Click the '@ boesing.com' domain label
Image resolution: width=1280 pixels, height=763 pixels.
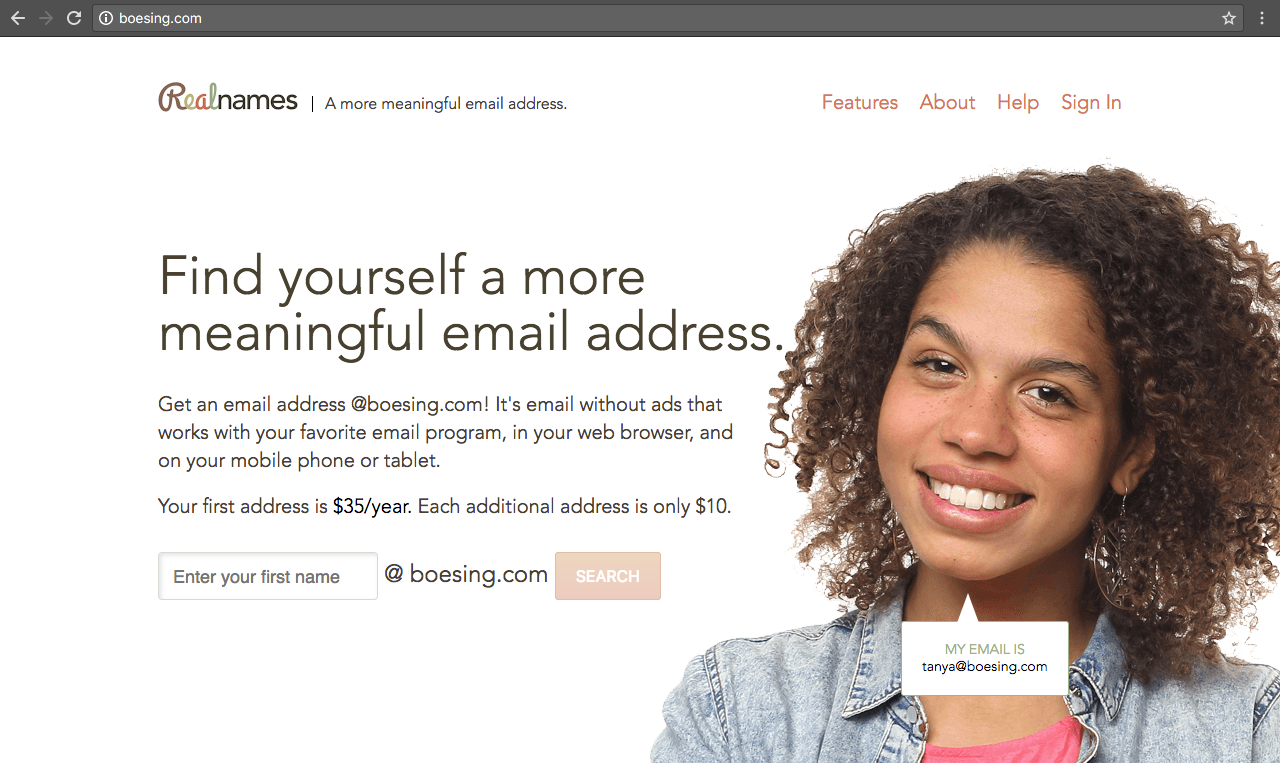point(466,574)
